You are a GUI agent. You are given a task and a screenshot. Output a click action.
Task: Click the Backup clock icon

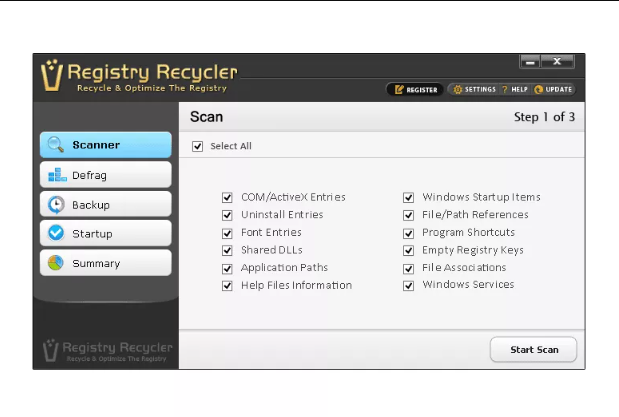pos(55,205)
